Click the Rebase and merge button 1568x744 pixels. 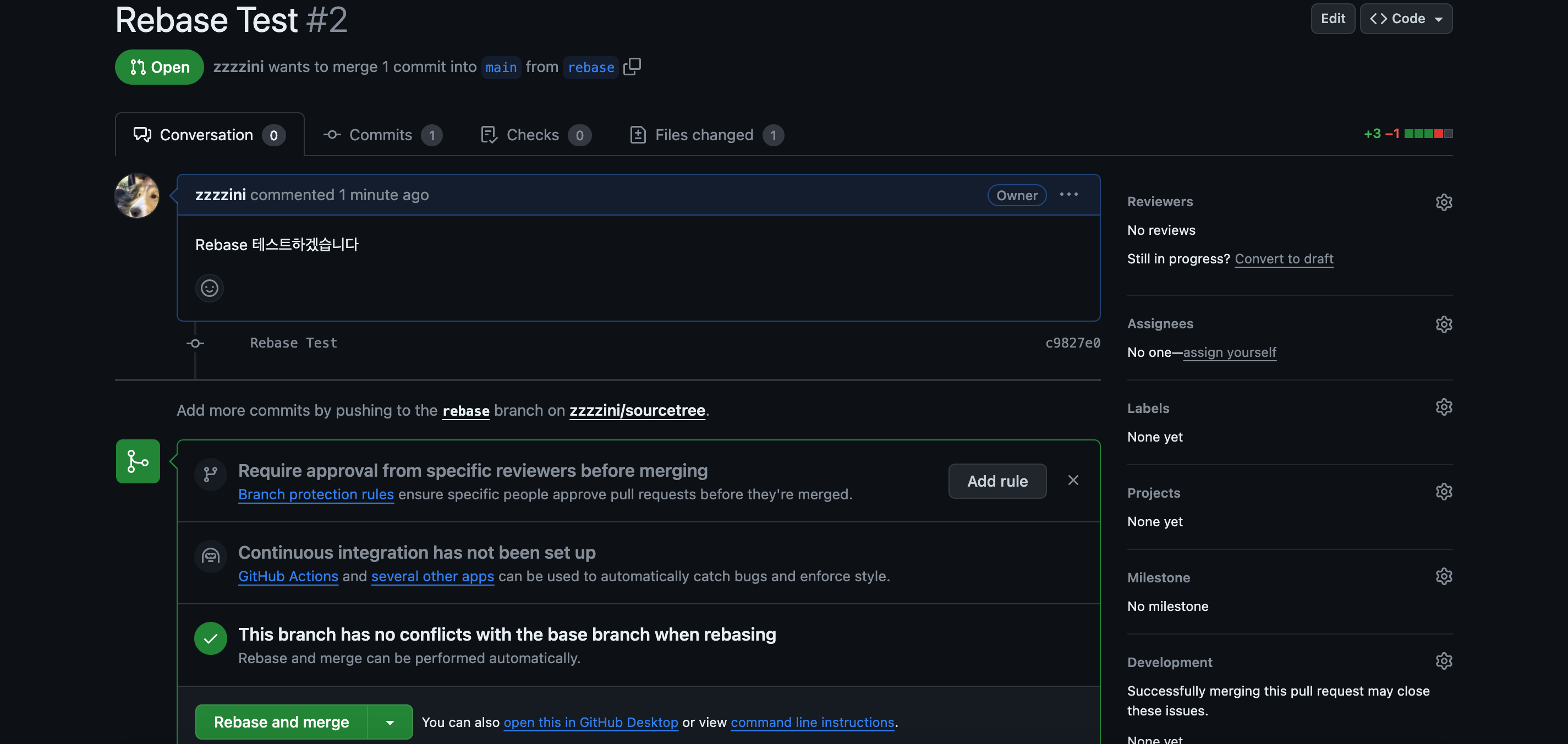pos(281,722)
